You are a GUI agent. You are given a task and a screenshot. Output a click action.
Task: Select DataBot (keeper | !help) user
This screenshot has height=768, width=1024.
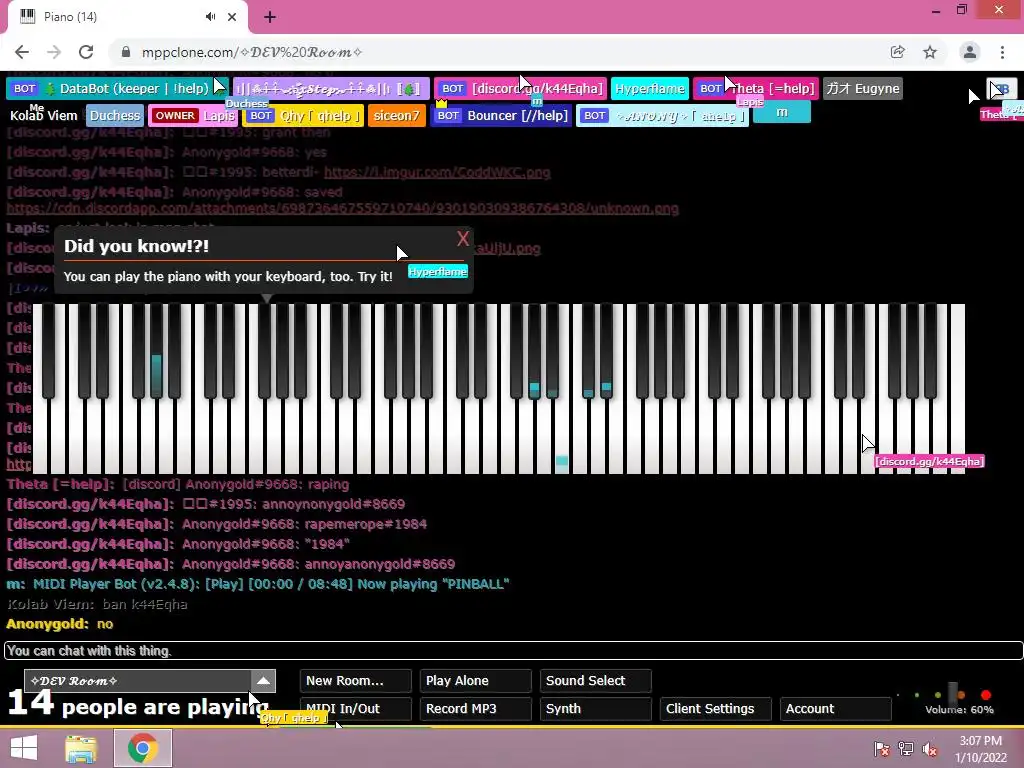click(x=117, y=88)
